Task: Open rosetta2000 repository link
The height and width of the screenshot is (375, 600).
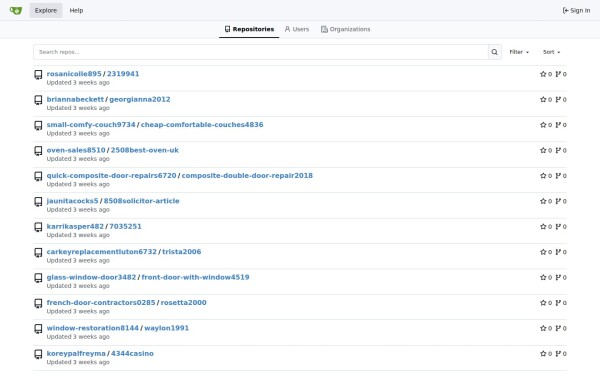Action: (x=183, y=302)
